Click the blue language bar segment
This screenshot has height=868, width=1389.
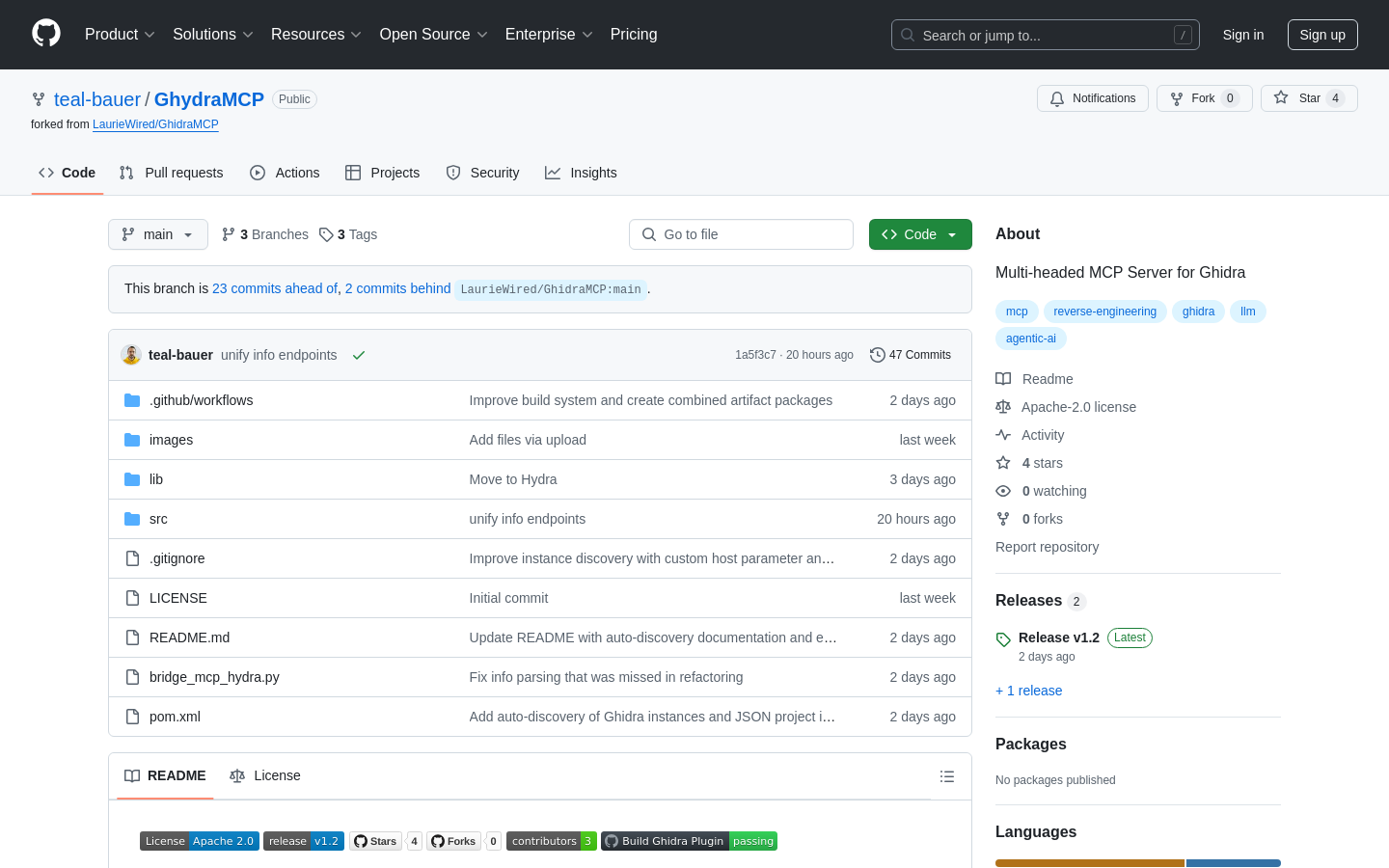tap(1234, 863)
